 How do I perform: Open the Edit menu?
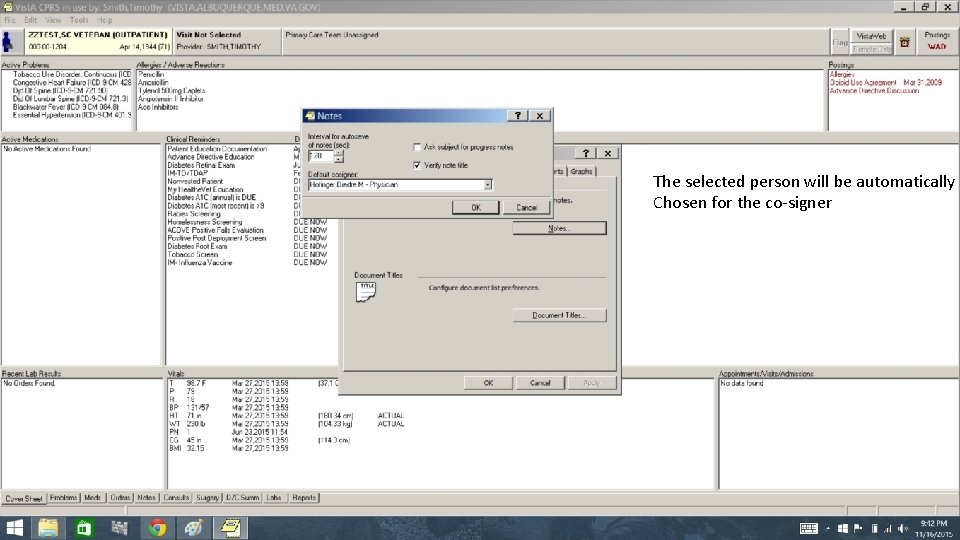(31, 20)
